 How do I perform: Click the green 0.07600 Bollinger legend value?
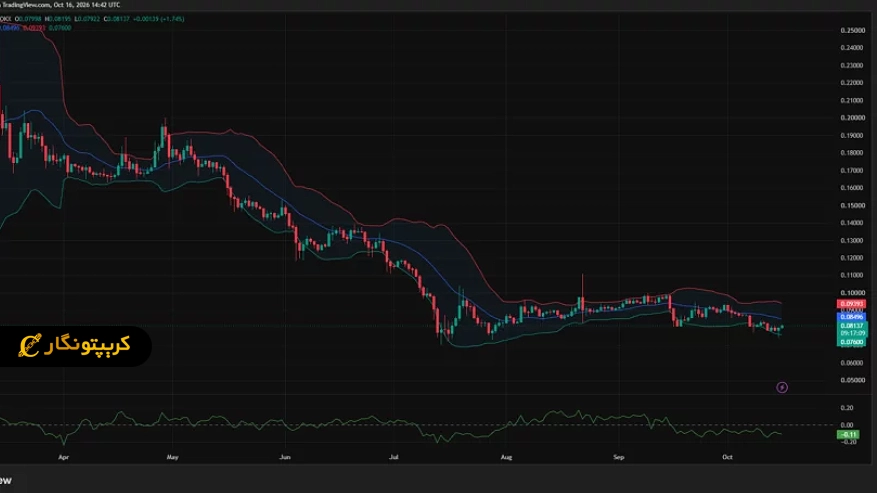click(60, 28)
